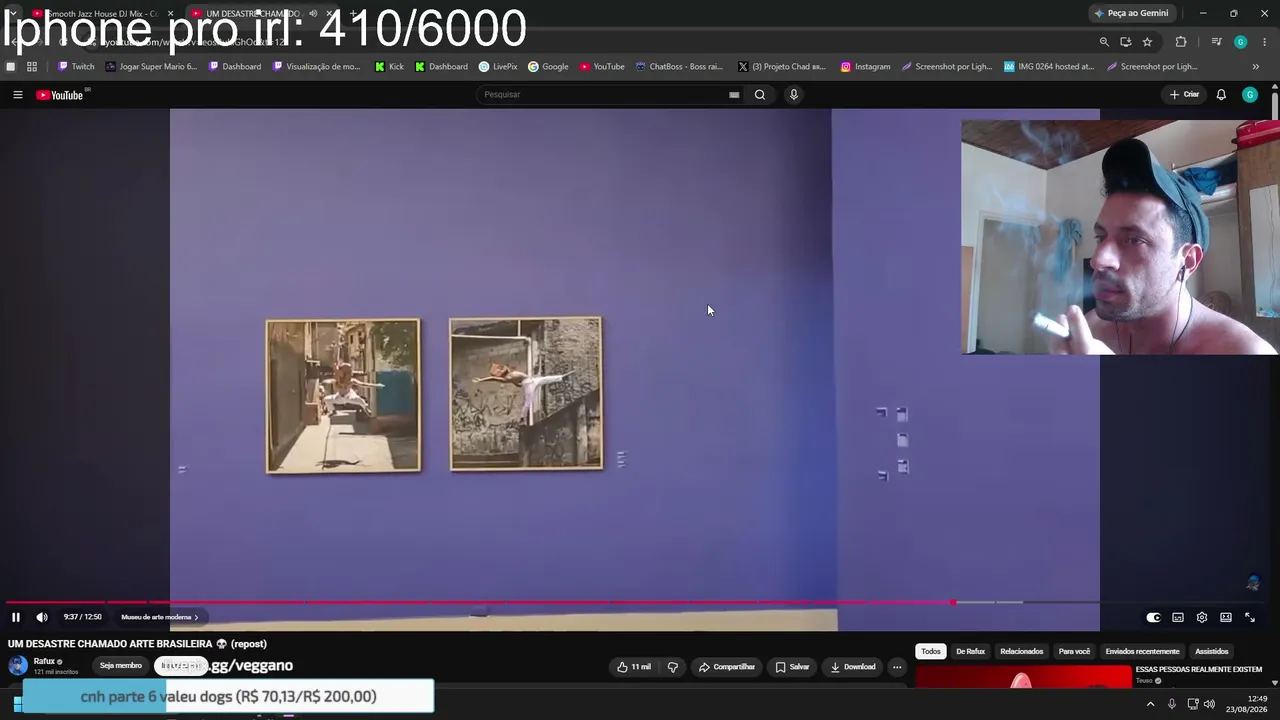Open the Chrome apps grid shortcut

32,67
